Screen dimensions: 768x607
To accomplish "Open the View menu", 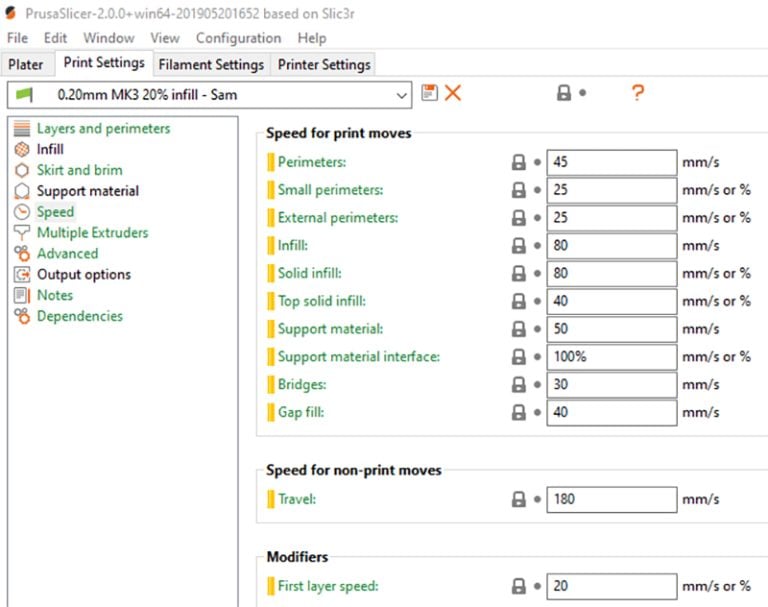I will pyautogui.click(x=165, y=38).
